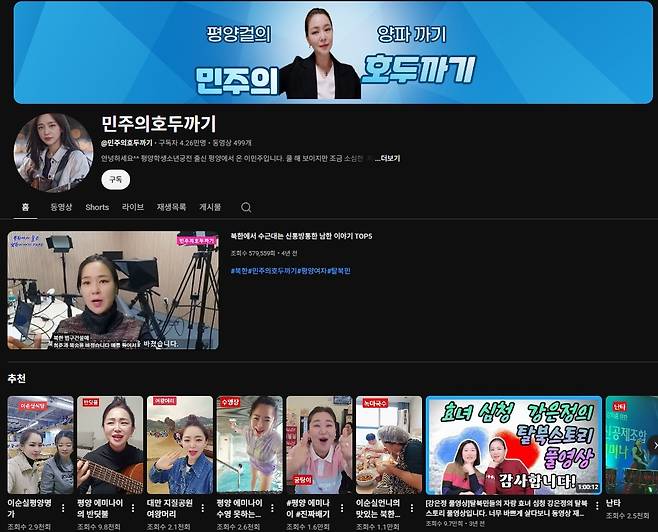
Task: Open options menu for 이순실언니의 맛있는 북한 short
Action: tap(412, 508)
